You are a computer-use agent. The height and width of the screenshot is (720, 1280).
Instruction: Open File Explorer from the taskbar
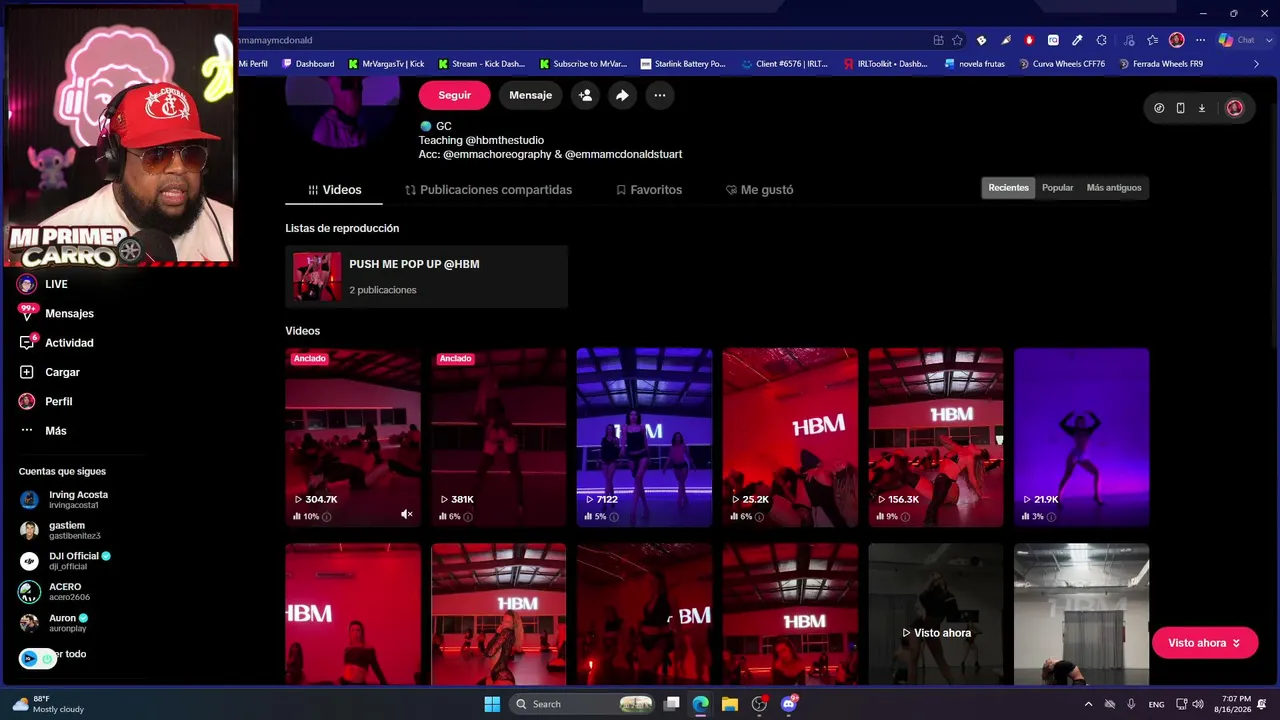point(730,704)
